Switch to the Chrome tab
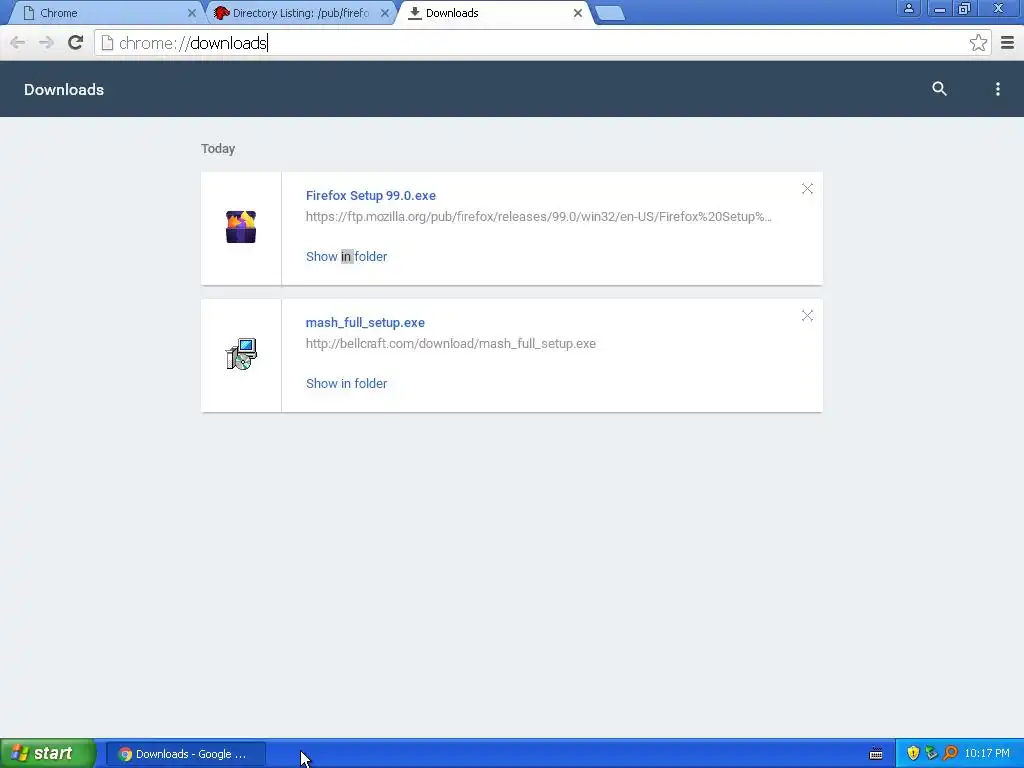Viewport: 1024px width, 768px height. [104, 13]
